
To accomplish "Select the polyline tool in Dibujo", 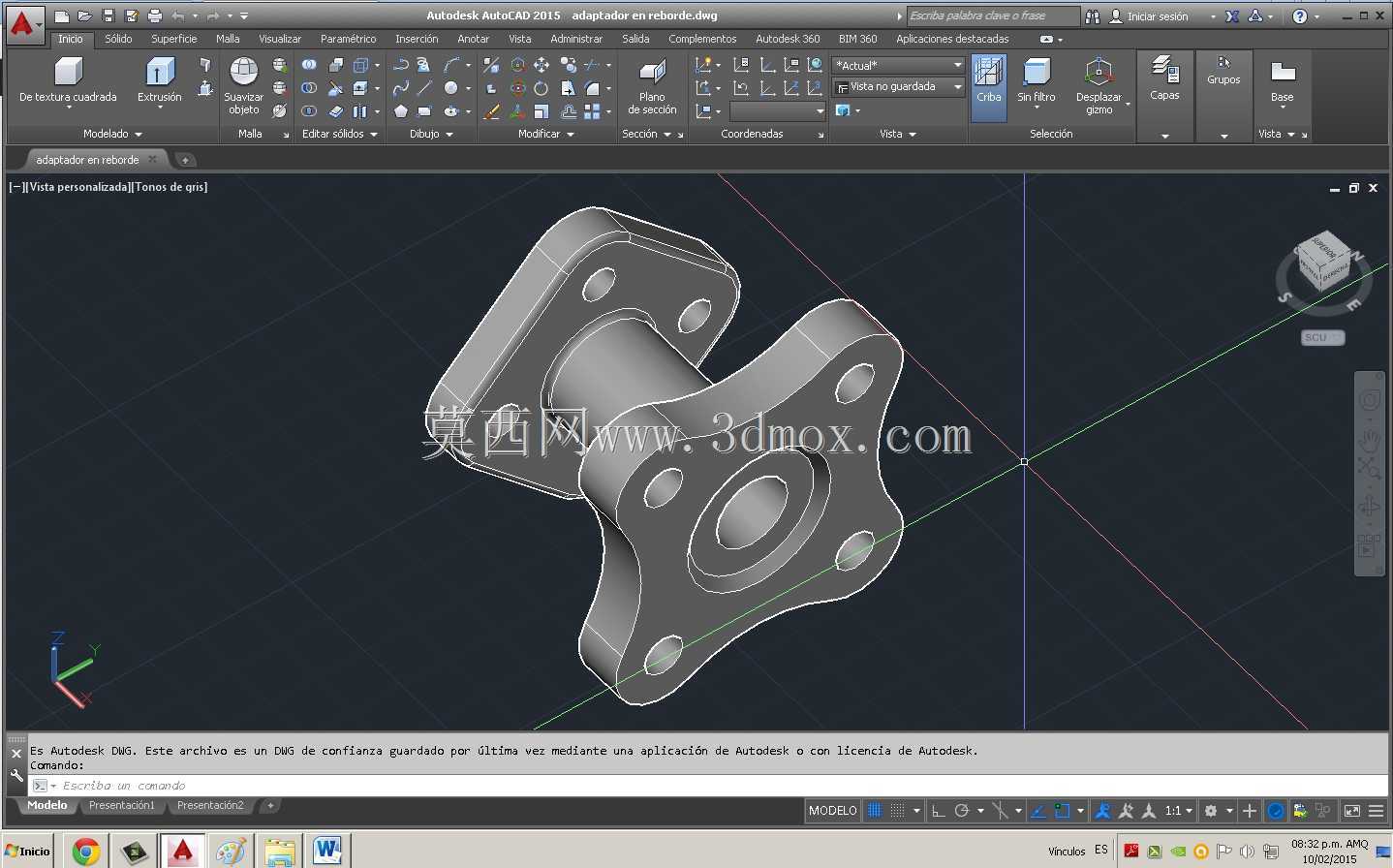I will pos(400,65).
